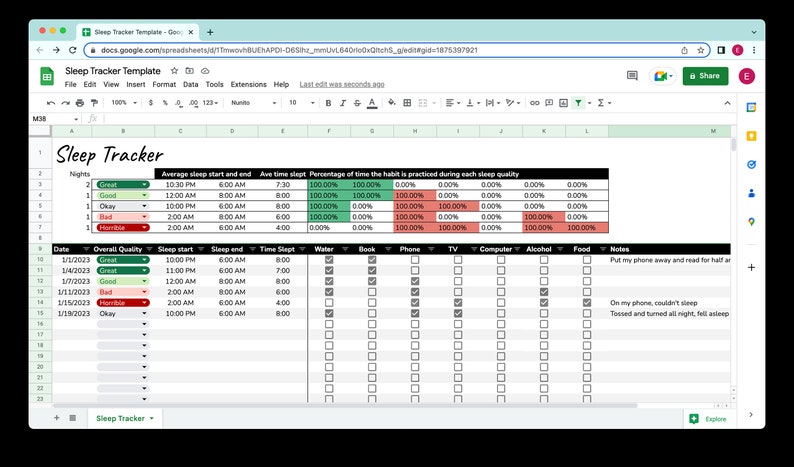Uncheck TV for 1/19/2023 row

pyautogui.click(x=458, y=314)
